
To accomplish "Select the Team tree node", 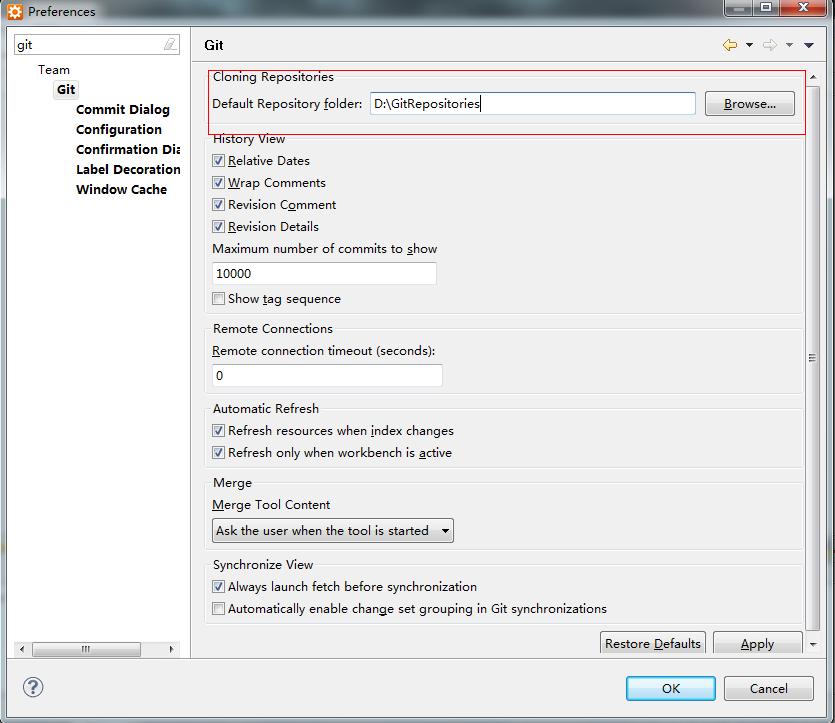I will tap(54, 70).
